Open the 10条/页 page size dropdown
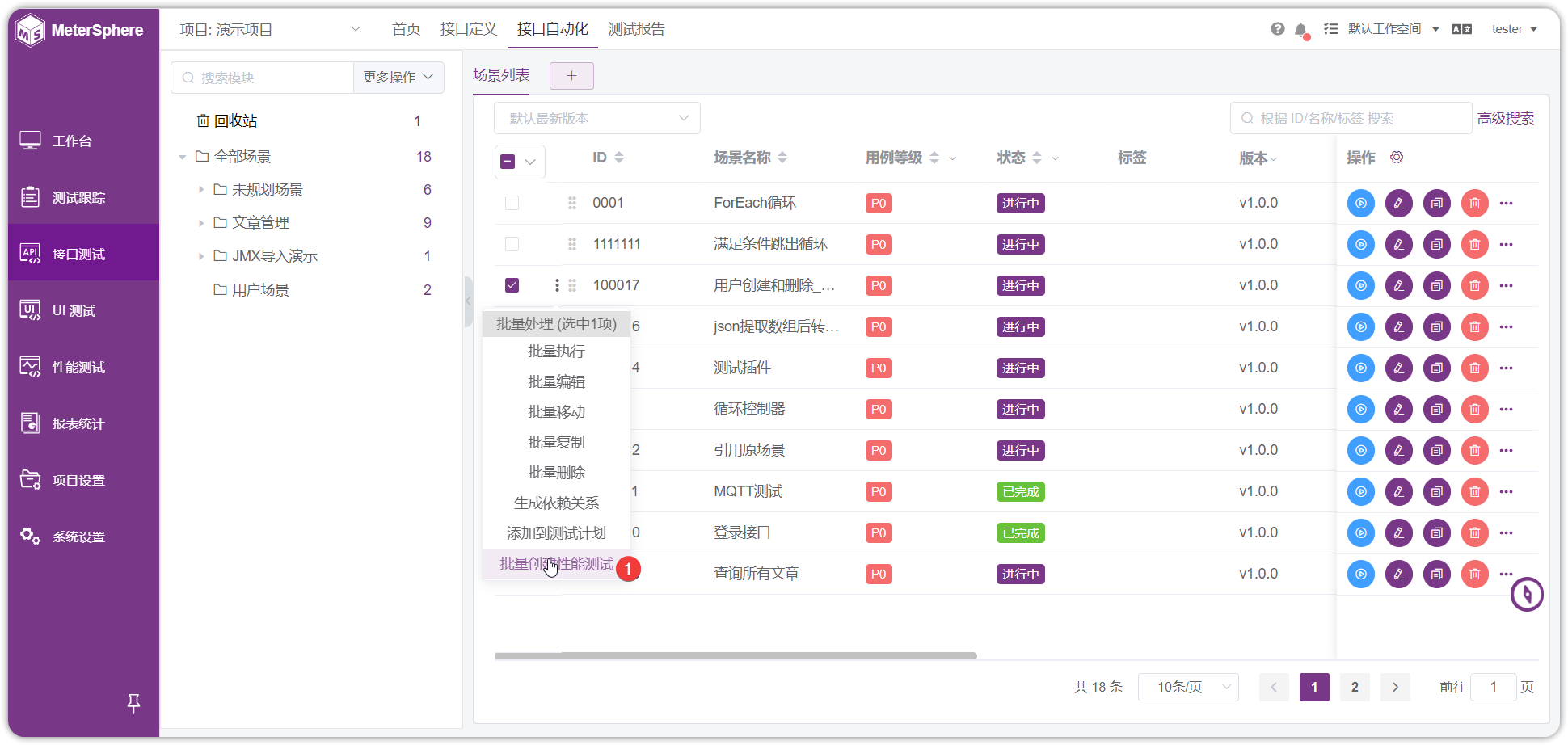This screenshot has height=745, width=1568. click(x=1188, y=687)
